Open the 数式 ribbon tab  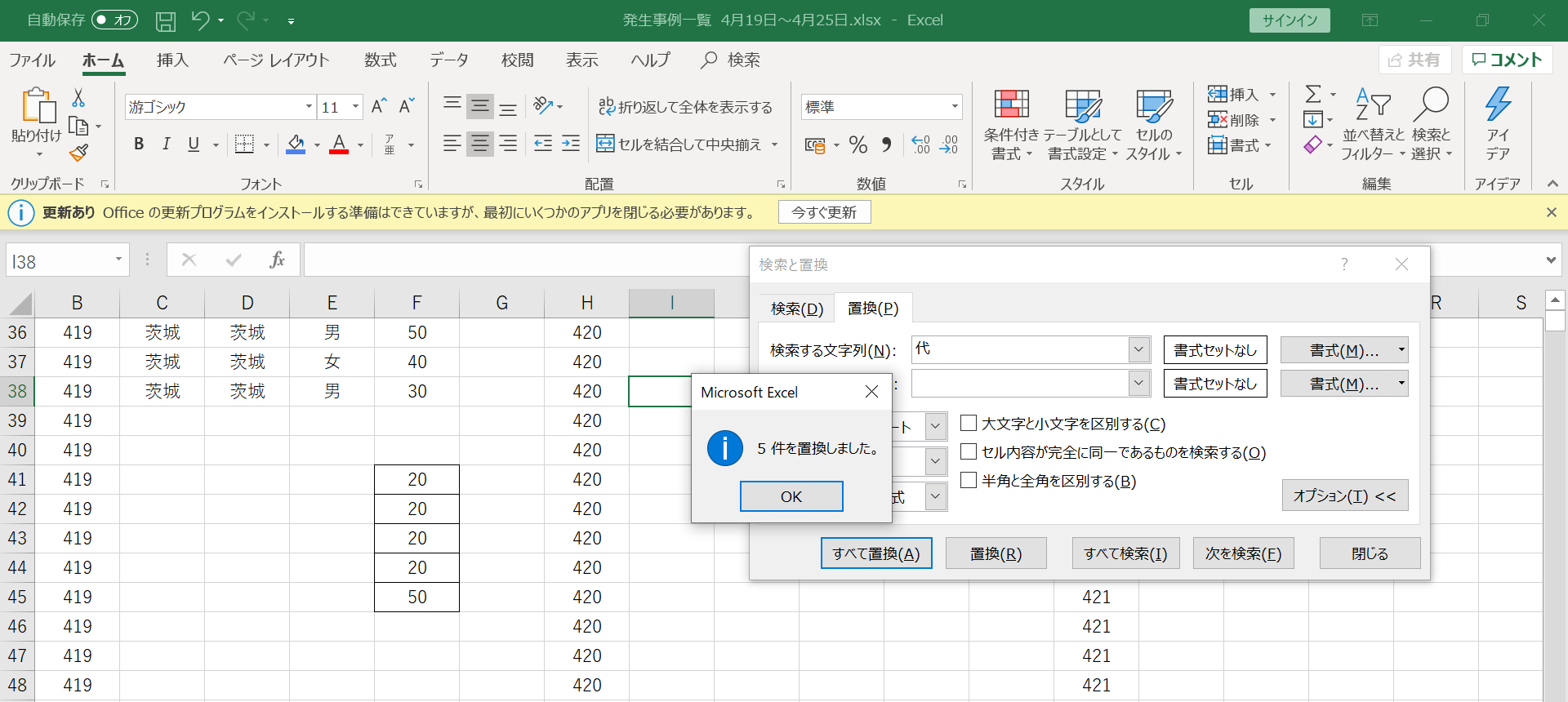pyautogui.click(x=380, y=60)
